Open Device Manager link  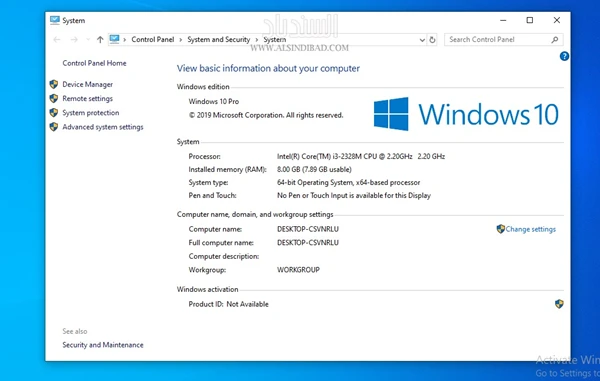click(88, 84)
